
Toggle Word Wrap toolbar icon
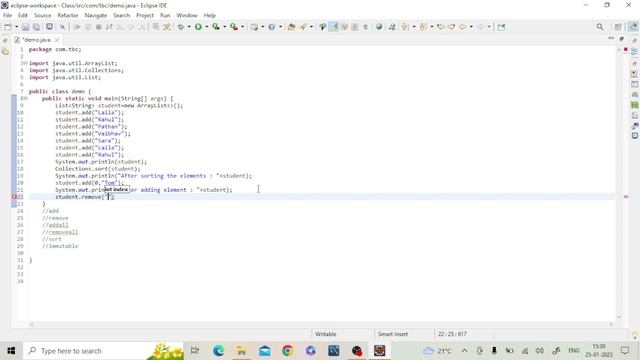pos(344,27)
